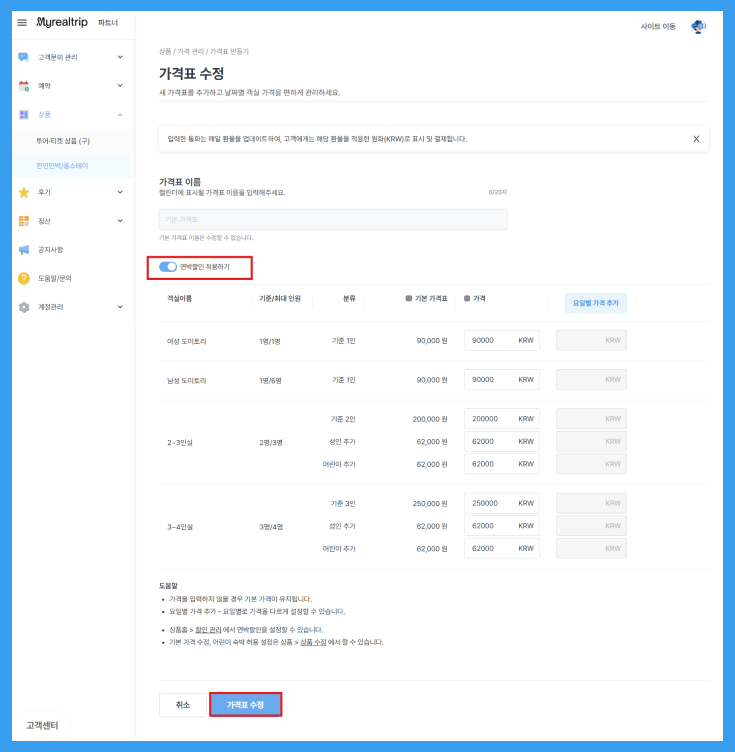Click the 정산 grid icon

(24, 221)
